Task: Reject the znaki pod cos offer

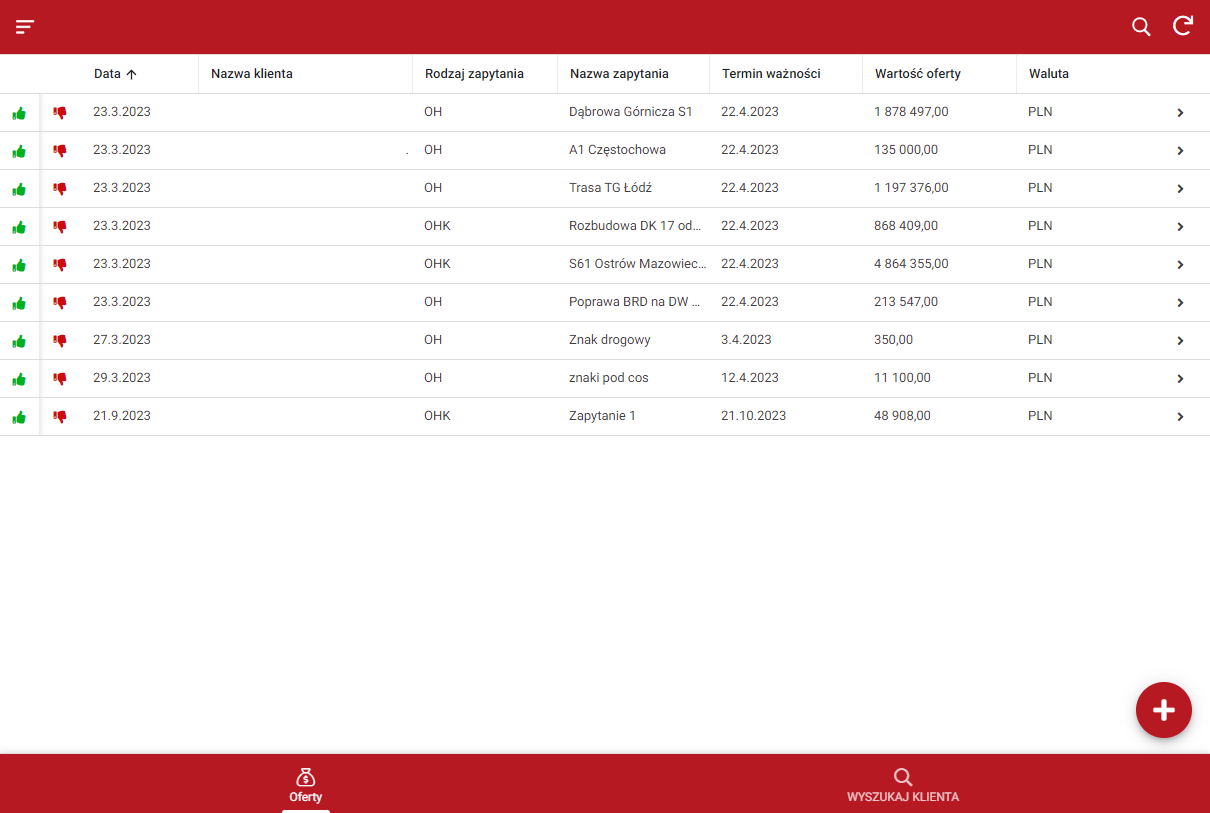Action: [x=60, y=379]
